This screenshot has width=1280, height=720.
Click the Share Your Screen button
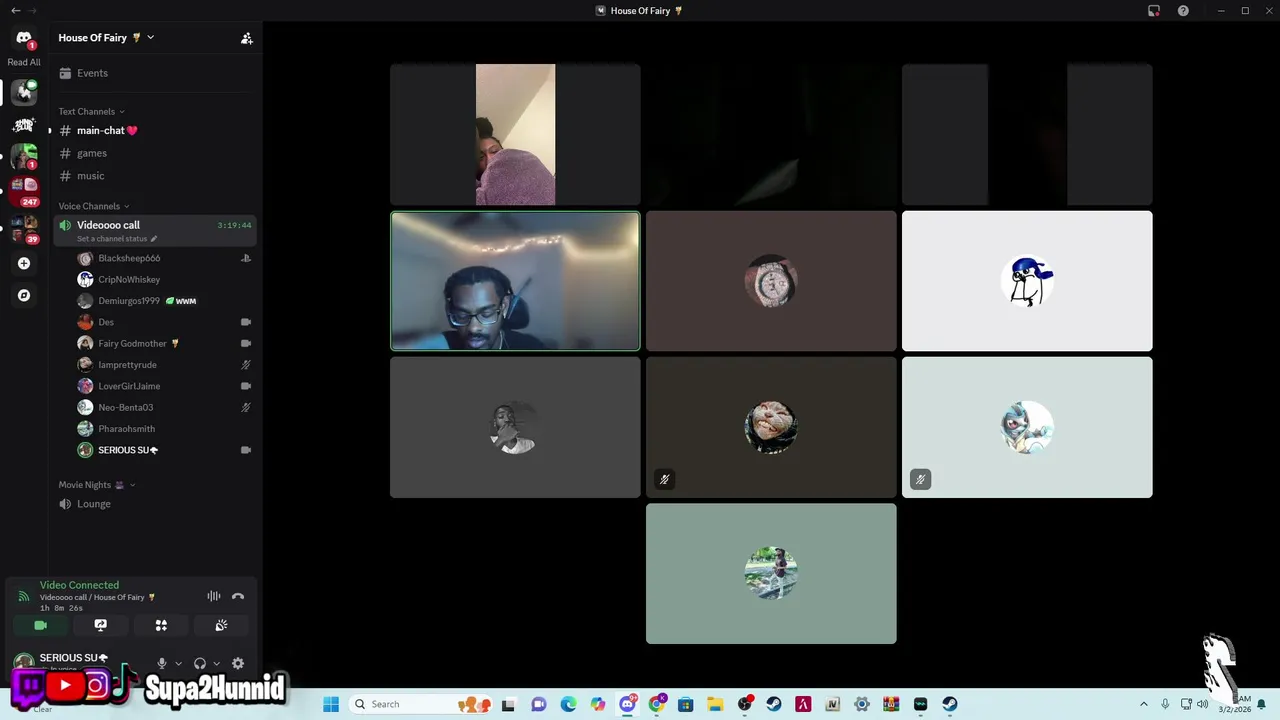coord(101,625)
